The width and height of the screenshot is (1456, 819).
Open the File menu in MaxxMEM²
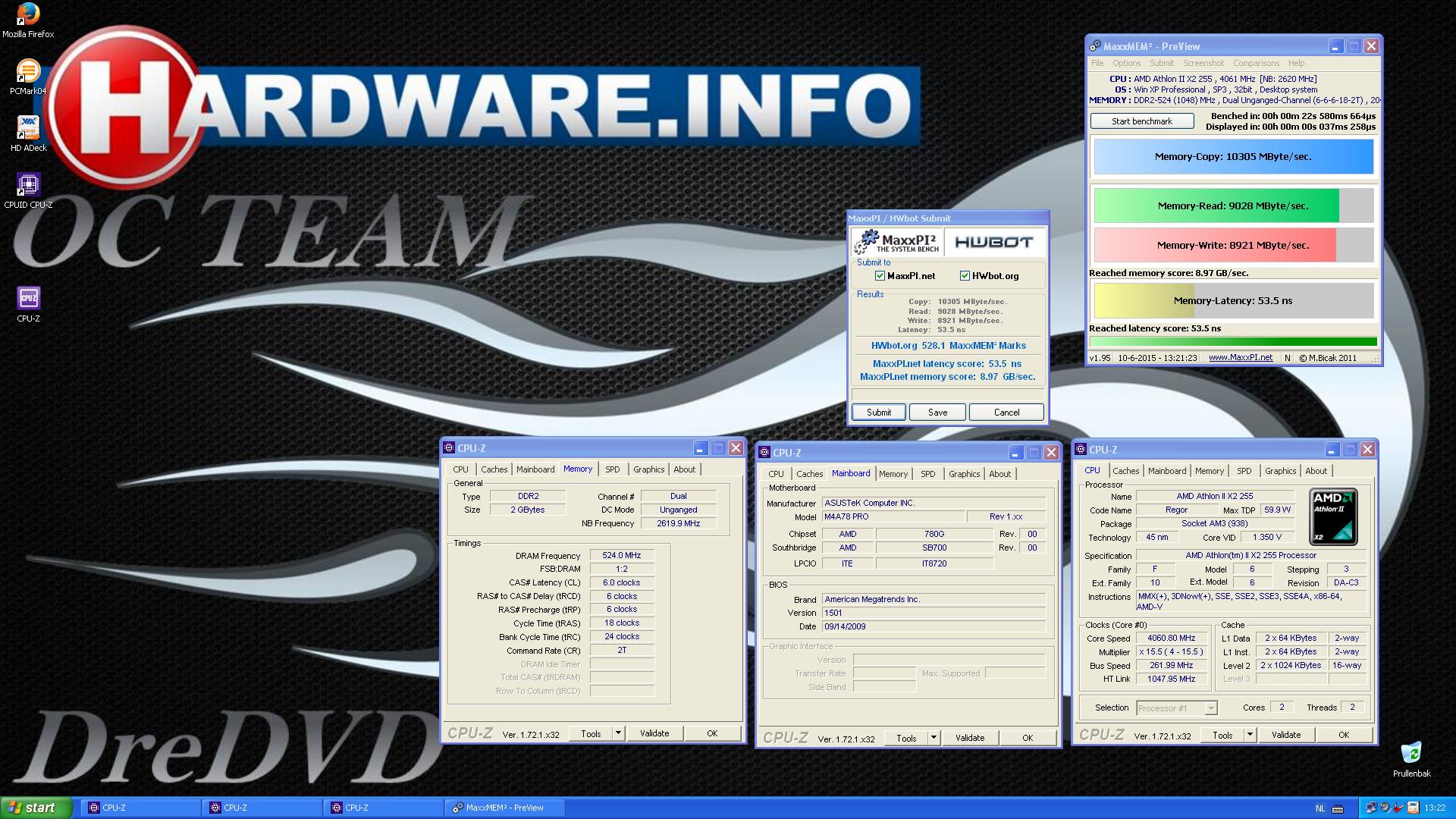tap(1097, 63)
